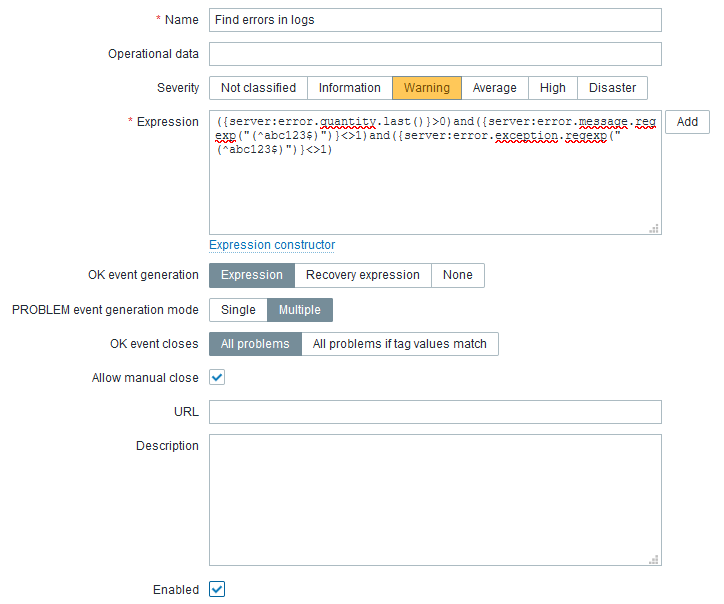Select Average severity
The image size is (724, 604).
click(495, 88)
